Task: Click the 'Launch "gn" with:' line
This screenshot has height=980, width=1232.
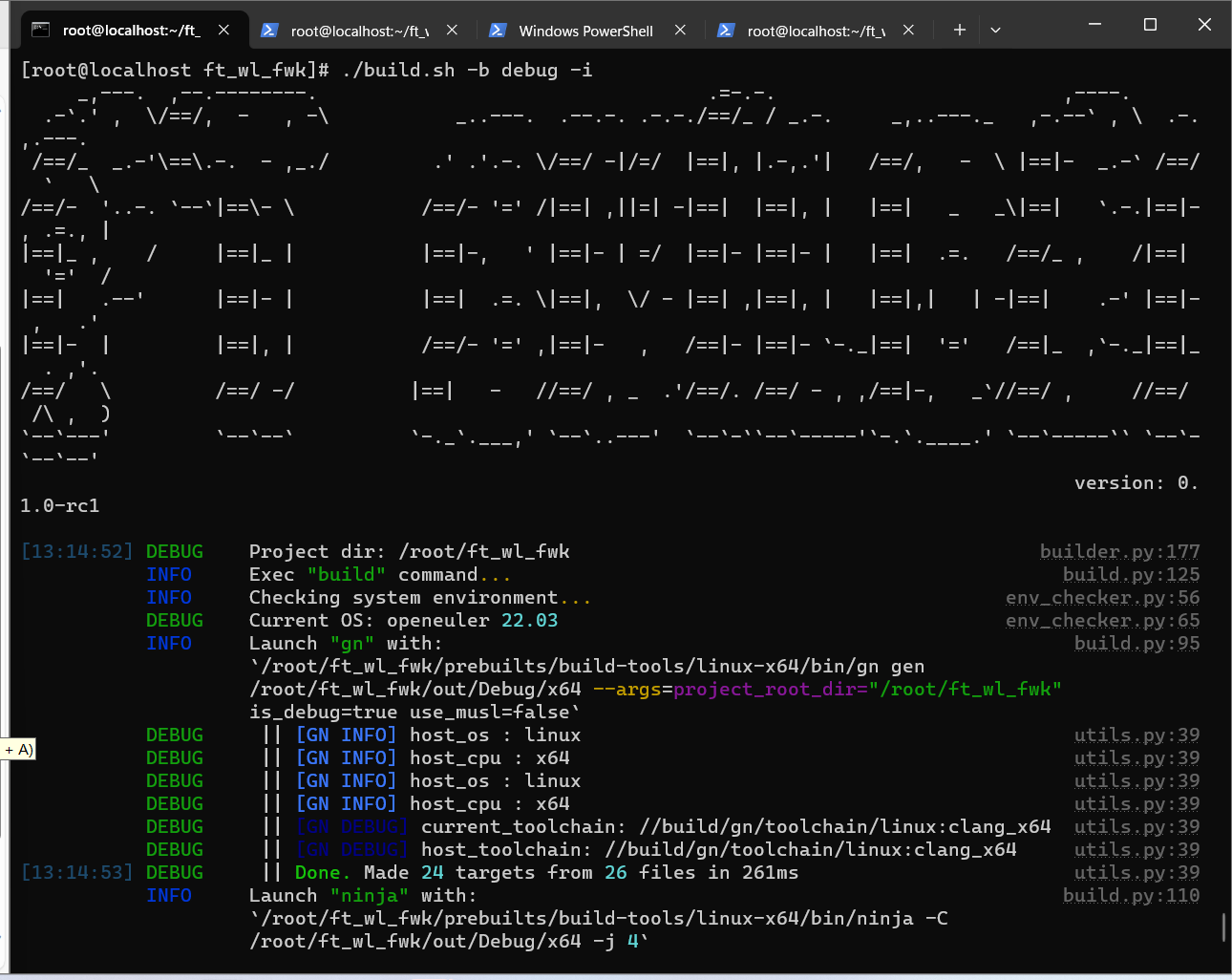Action: pyautogui.click(x=346, y=643)
